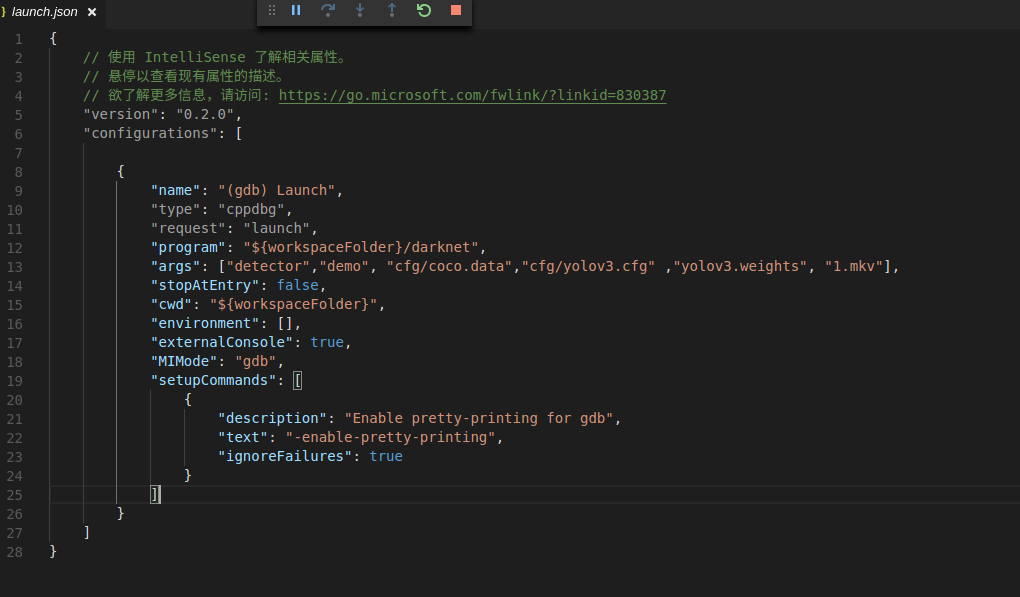Select the launch.json editor tab
This screenshot has width=1020, height=597.
(44, 12)
